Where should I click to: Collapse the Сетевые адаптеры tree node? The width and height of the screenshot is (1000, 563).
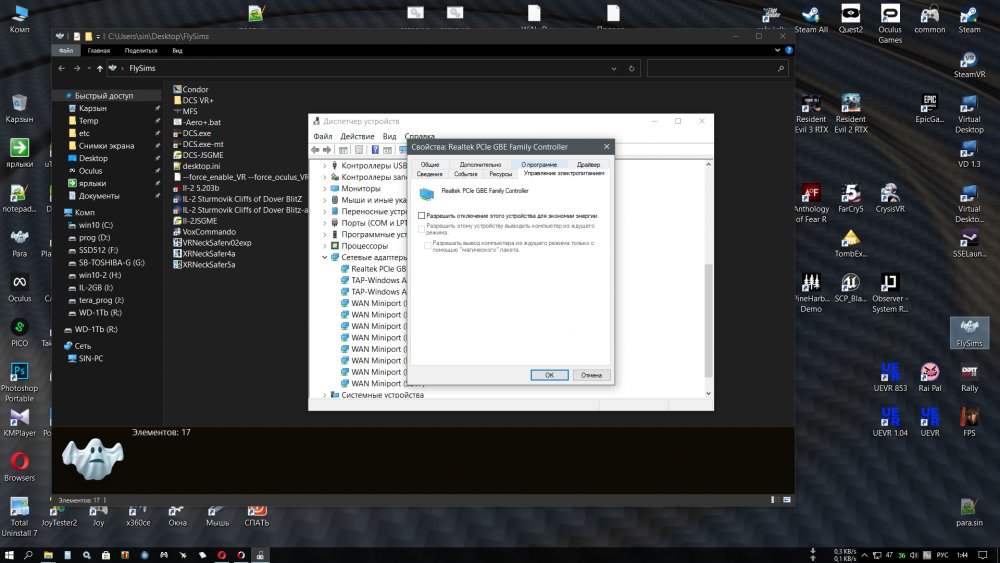[x=324, y=257]
